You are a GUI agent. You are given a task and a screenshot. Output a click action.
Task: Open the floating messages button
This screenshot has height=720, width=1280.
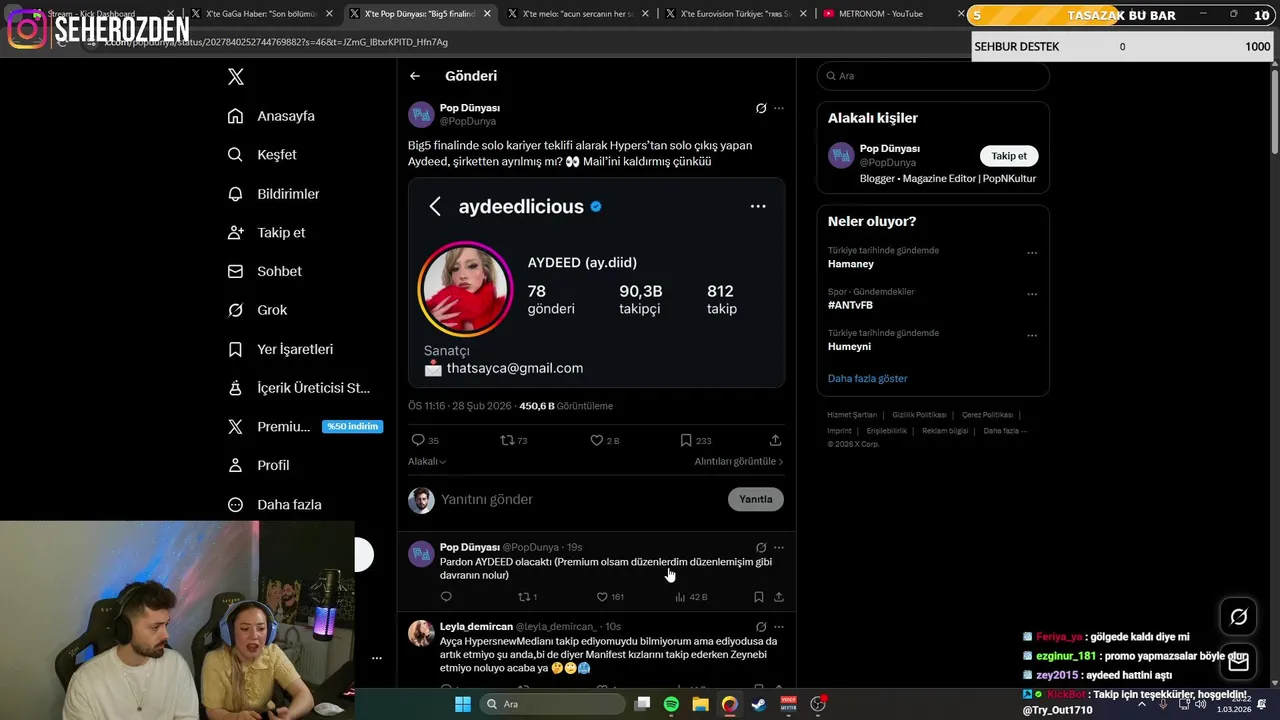[1238, 661]
